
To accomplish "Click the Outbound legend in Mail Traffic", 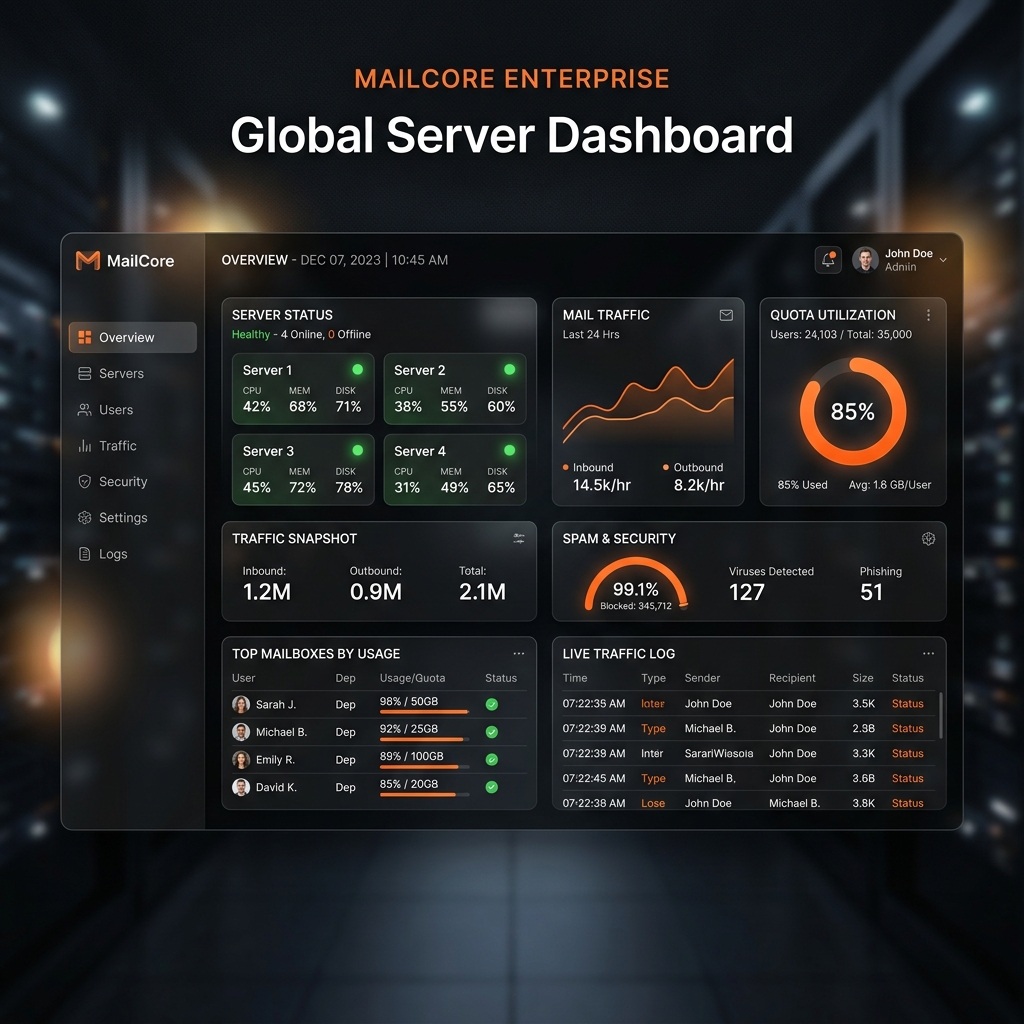I will (x=693, y=468).
